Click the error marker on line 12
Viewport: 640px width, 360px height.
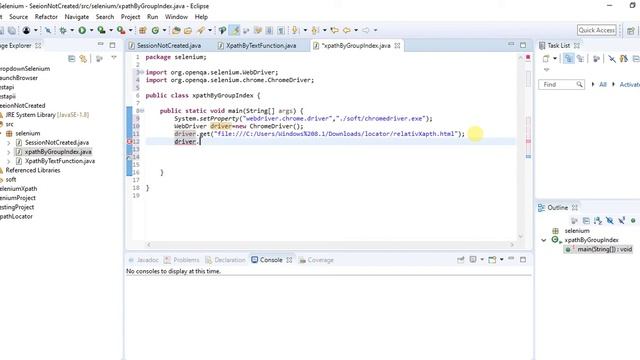[x=130, y=142]
